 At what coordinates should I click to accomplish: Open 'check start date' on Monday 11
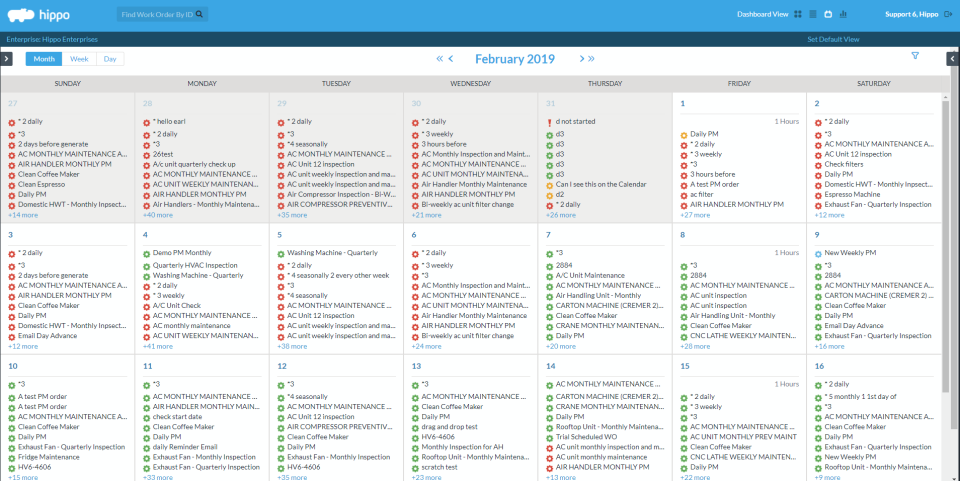pyautogui.click(x=178, y=417)
